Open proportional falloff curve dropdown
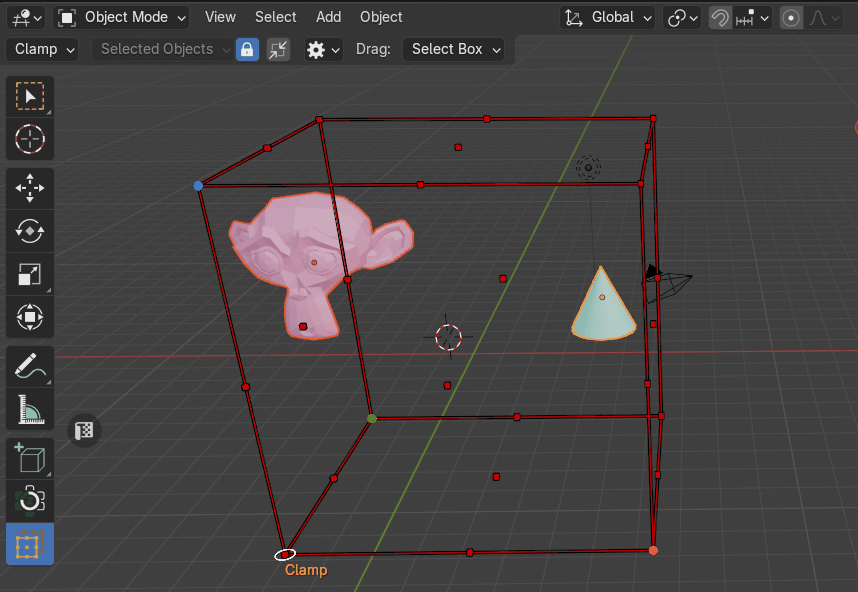Viewport: 858px width, 592px height. pos(825,18)
